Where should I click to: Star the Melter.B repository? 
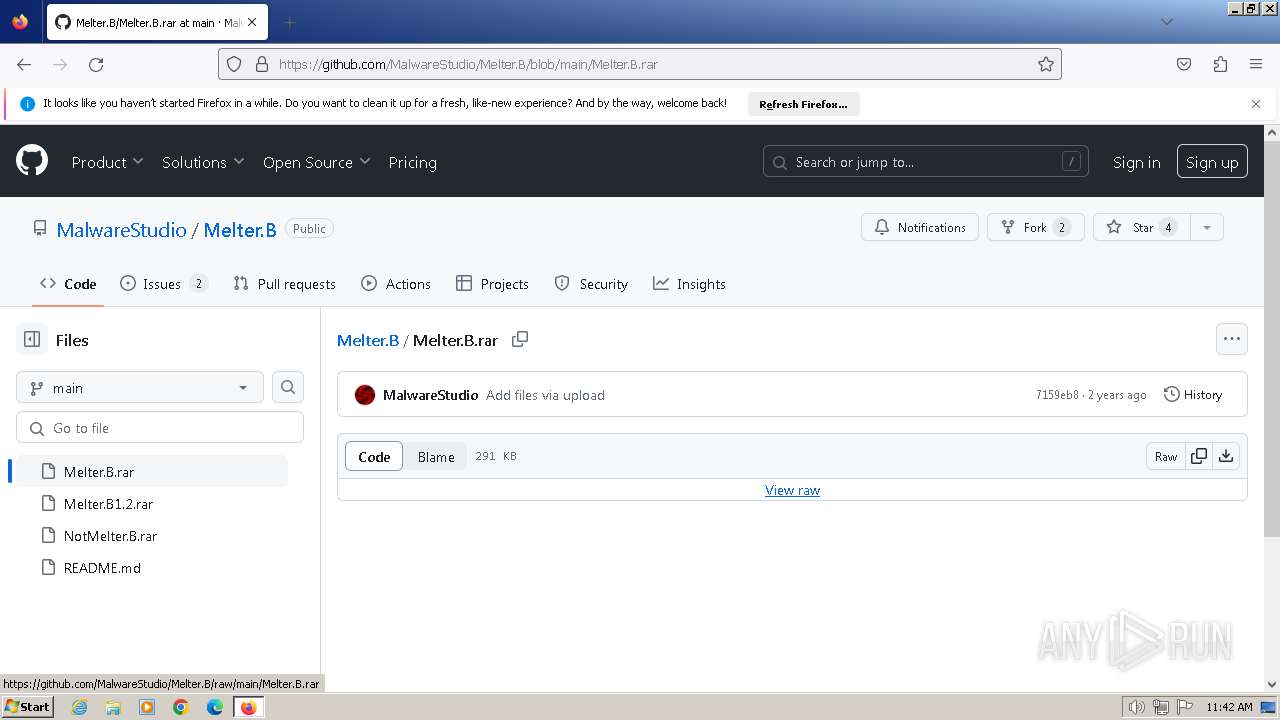coord(1142,227)
